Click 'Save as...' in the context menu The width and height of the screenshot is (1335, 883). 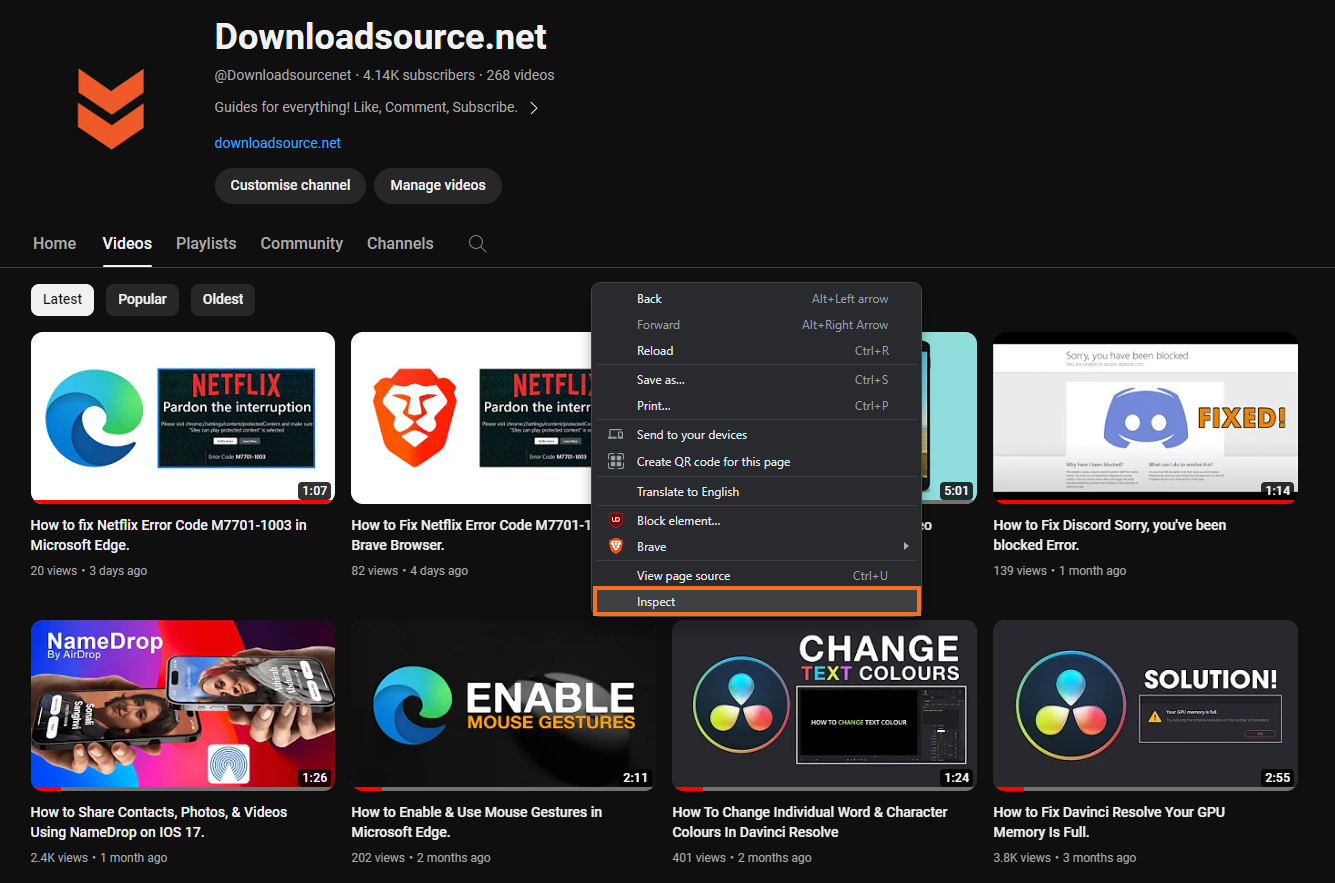coord(756,379)
